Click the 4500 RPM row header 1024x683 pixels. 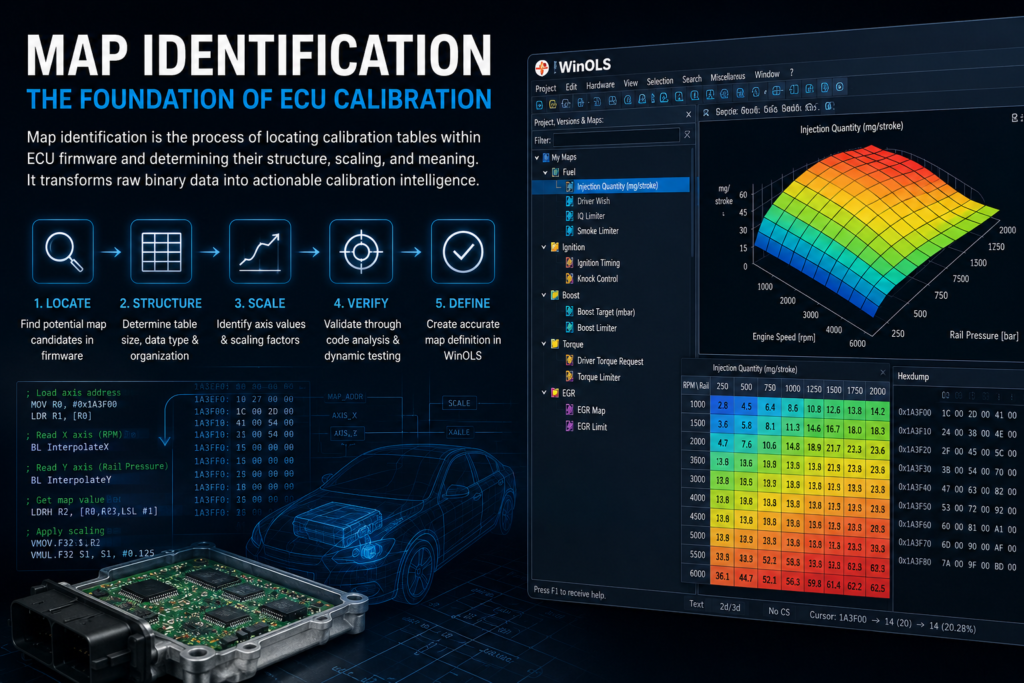[697, 516]
